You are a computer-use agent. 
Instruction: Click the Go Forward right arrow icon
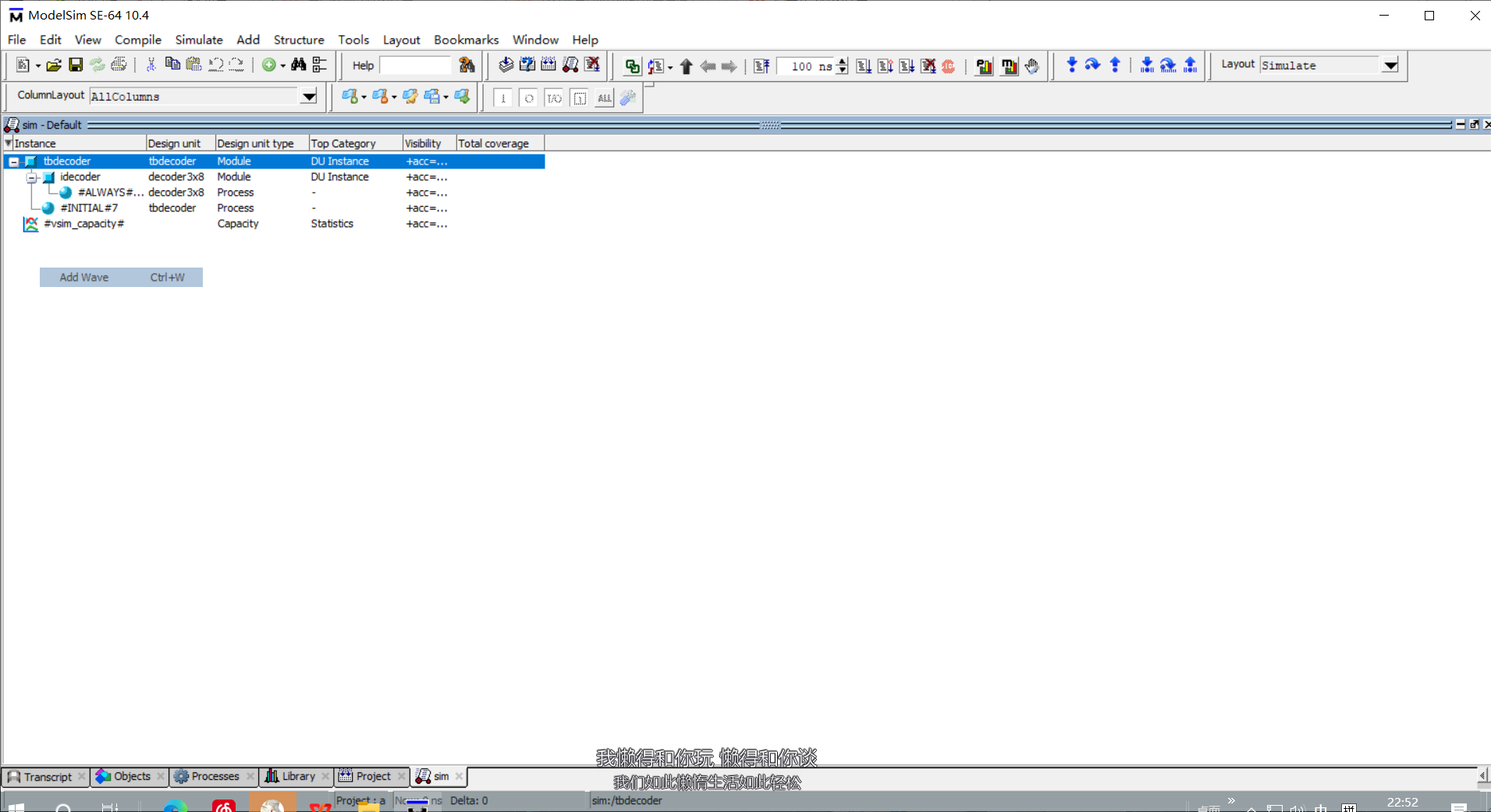(x=729, y=66)
